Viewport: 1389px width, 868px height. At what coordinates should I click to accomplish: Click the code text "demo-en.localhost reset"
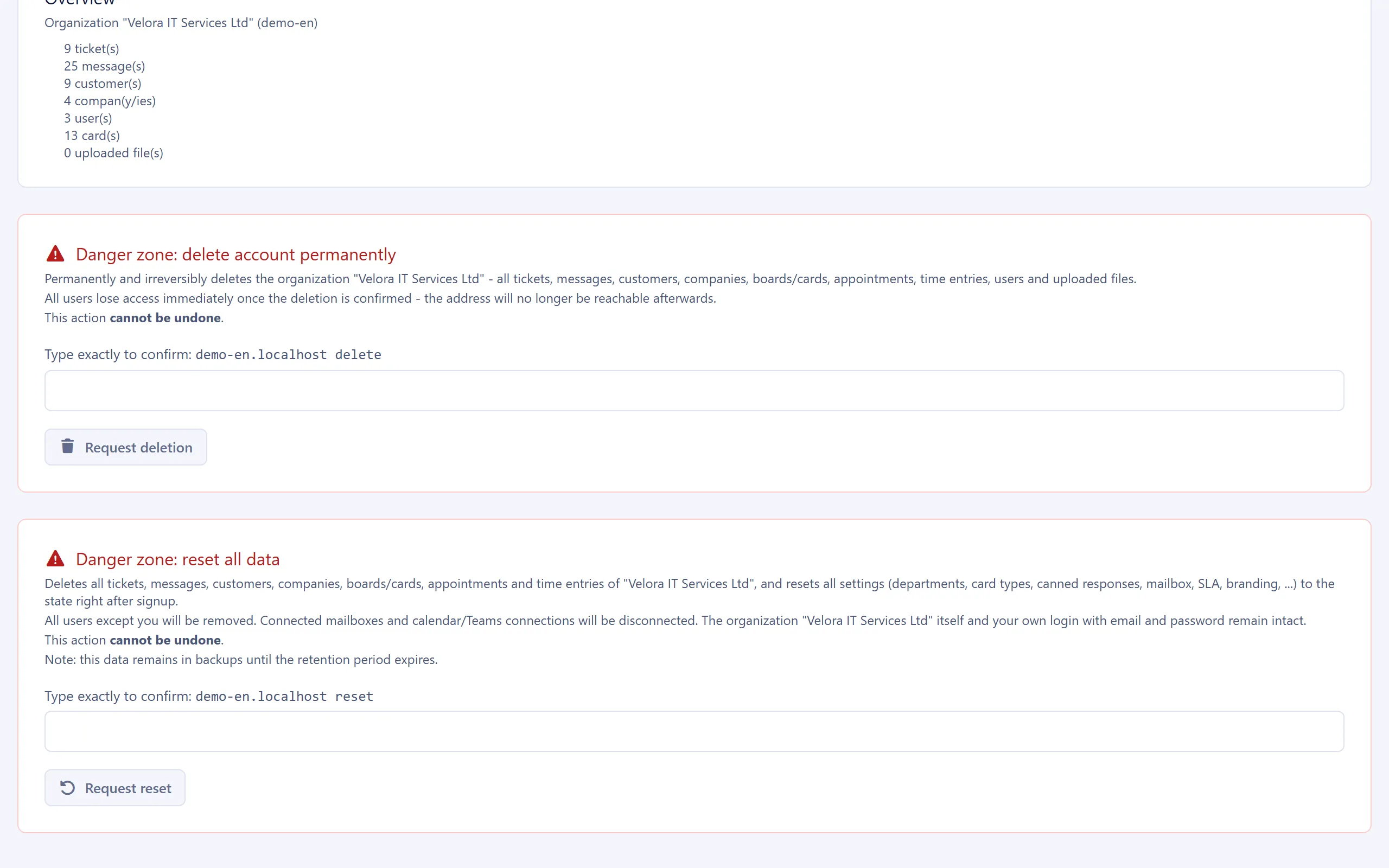point(284,697)
